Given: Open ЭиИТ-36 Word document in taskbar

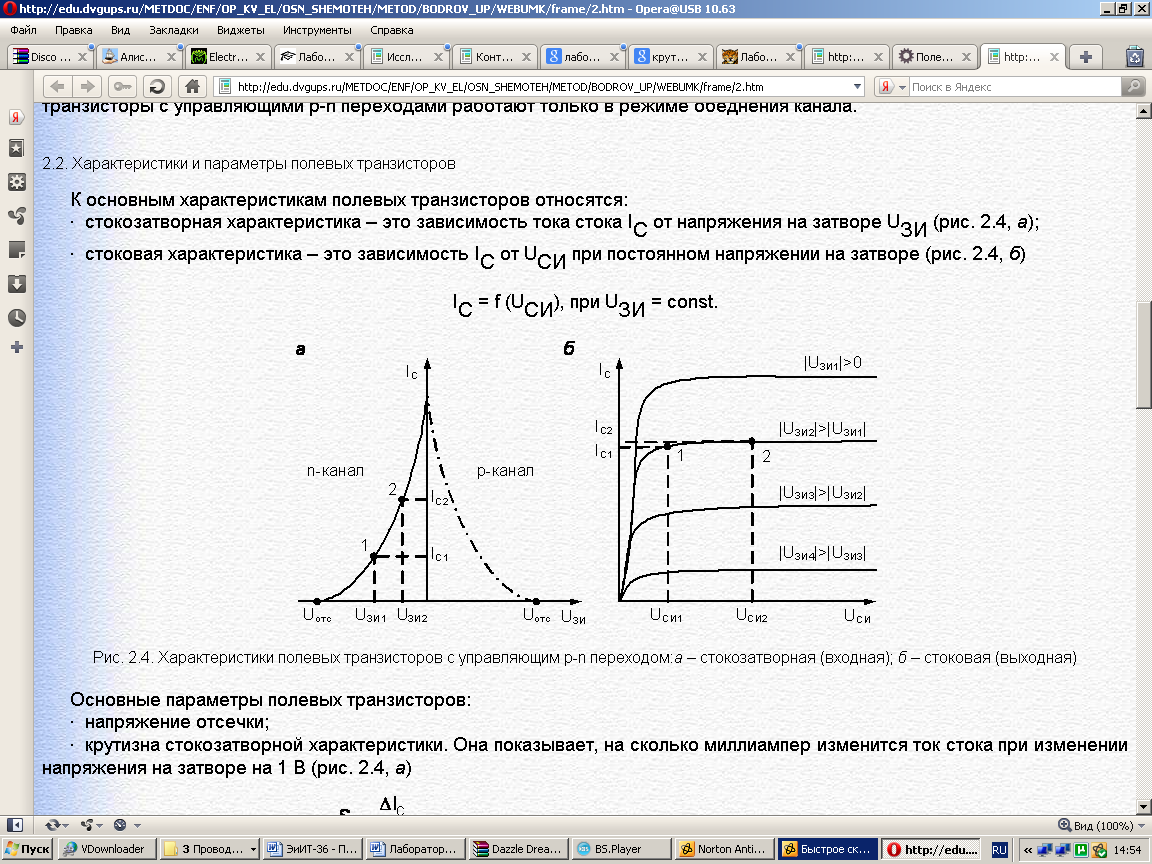Looking at the screenshot, I should pos(312,849).
